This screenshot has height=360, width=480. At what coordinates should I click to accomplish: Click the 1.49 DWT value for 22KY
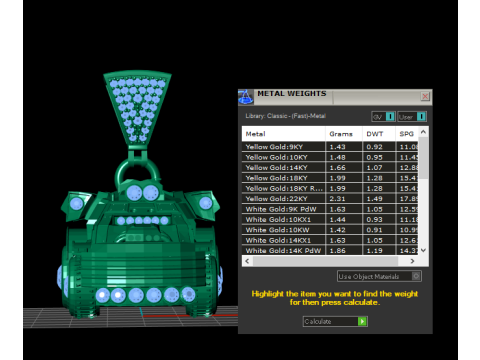(x=374, y=199)
